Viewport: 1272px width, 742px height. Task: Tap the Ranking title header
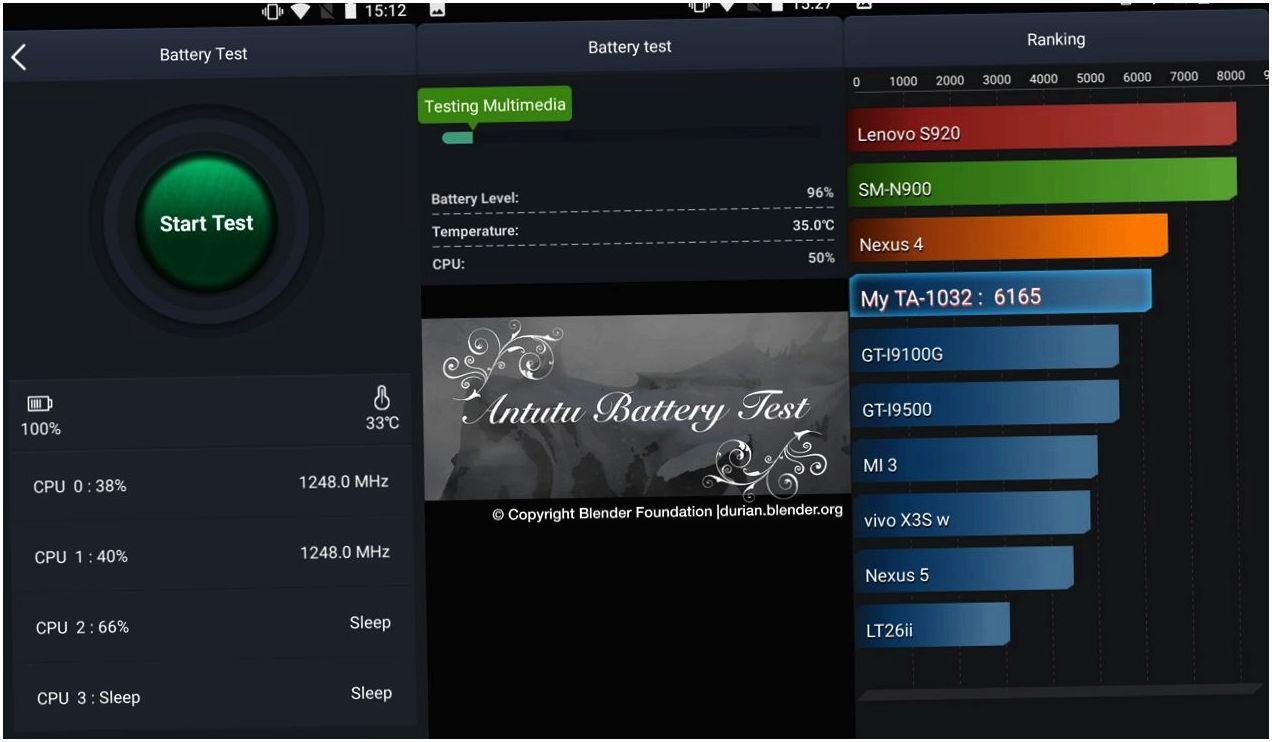point(1056,40)
